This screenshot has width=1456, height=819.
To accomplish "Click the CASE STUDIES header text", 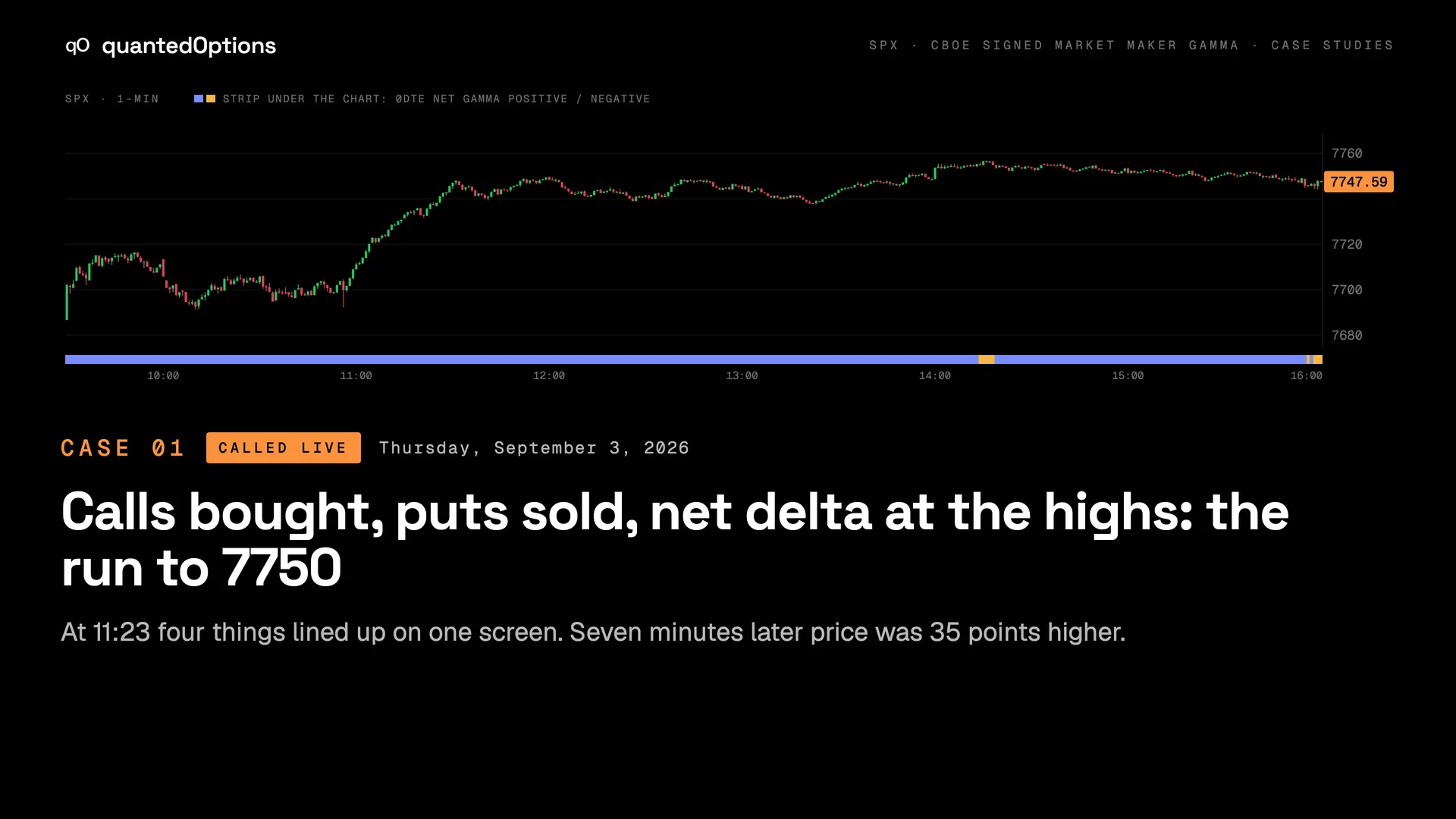I will [x=1332, y=45].
